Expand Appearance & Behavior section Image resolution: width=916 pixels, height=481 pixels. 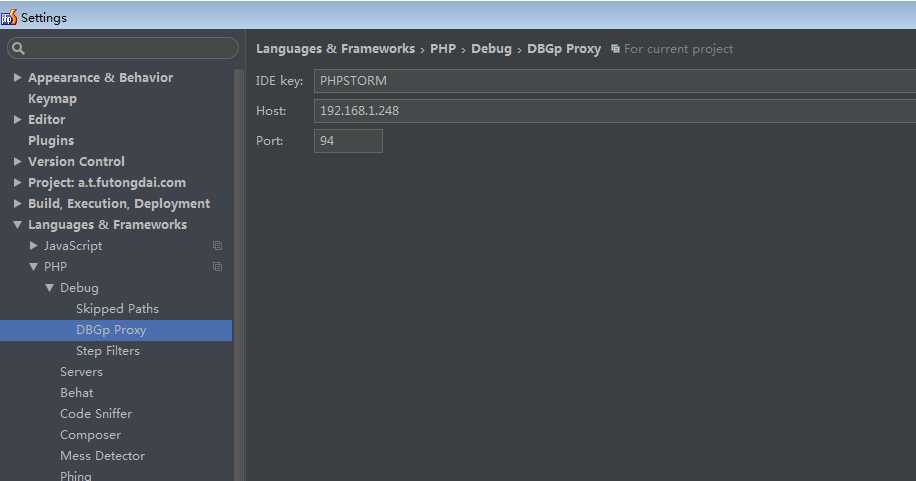pos(18,77)
